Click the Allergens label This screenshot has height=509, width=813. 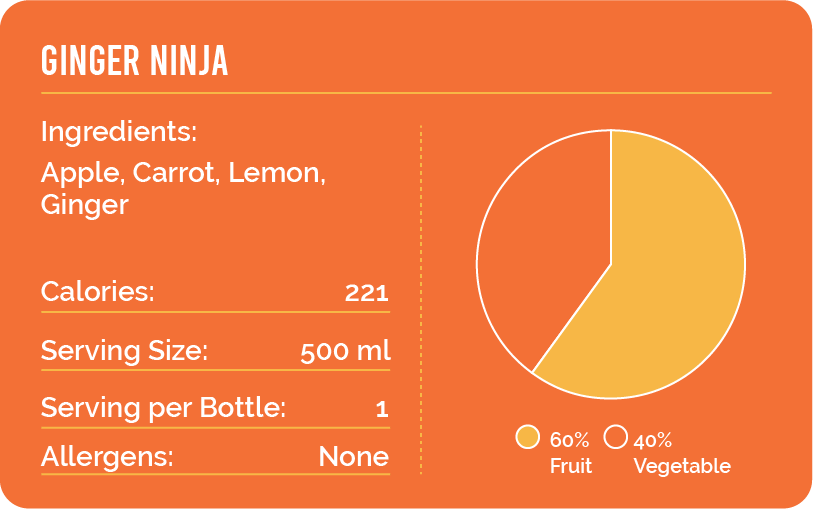[x=107, y=457]
